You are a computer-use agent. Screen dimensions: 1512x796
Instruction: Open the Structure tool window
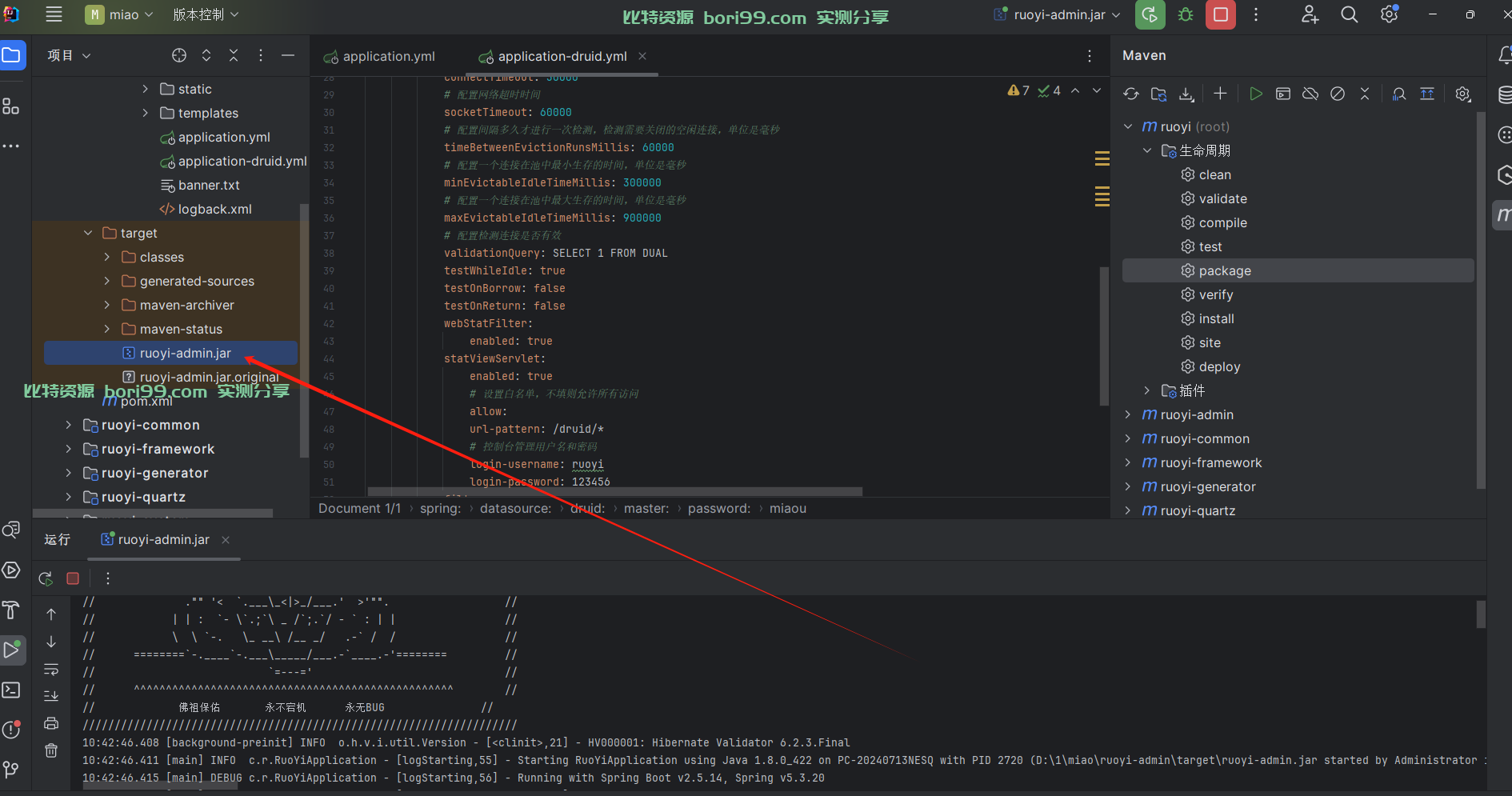click(x=11, y=106)
